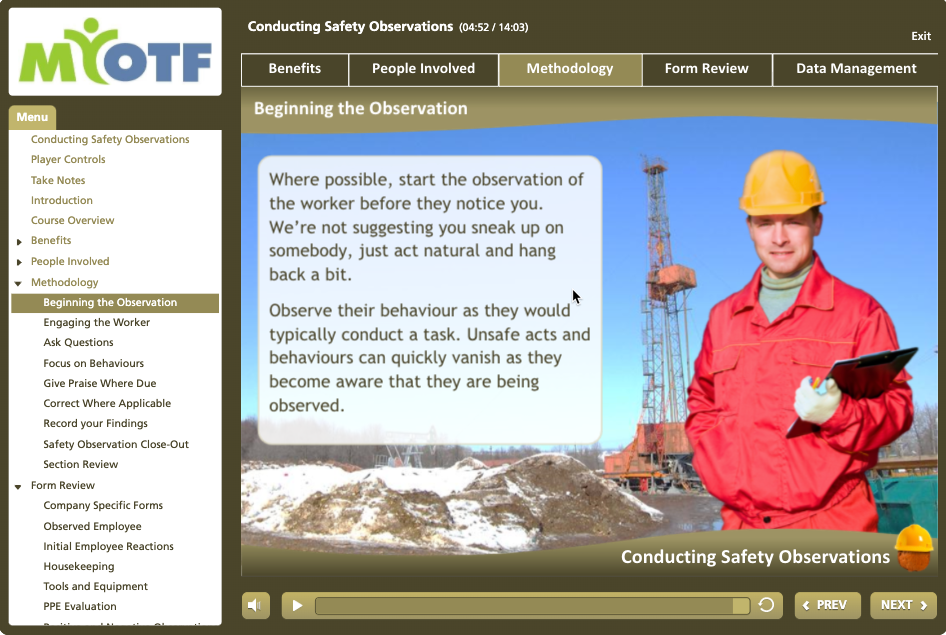Jump to Safety Observation Close-Out

(116, 444)
